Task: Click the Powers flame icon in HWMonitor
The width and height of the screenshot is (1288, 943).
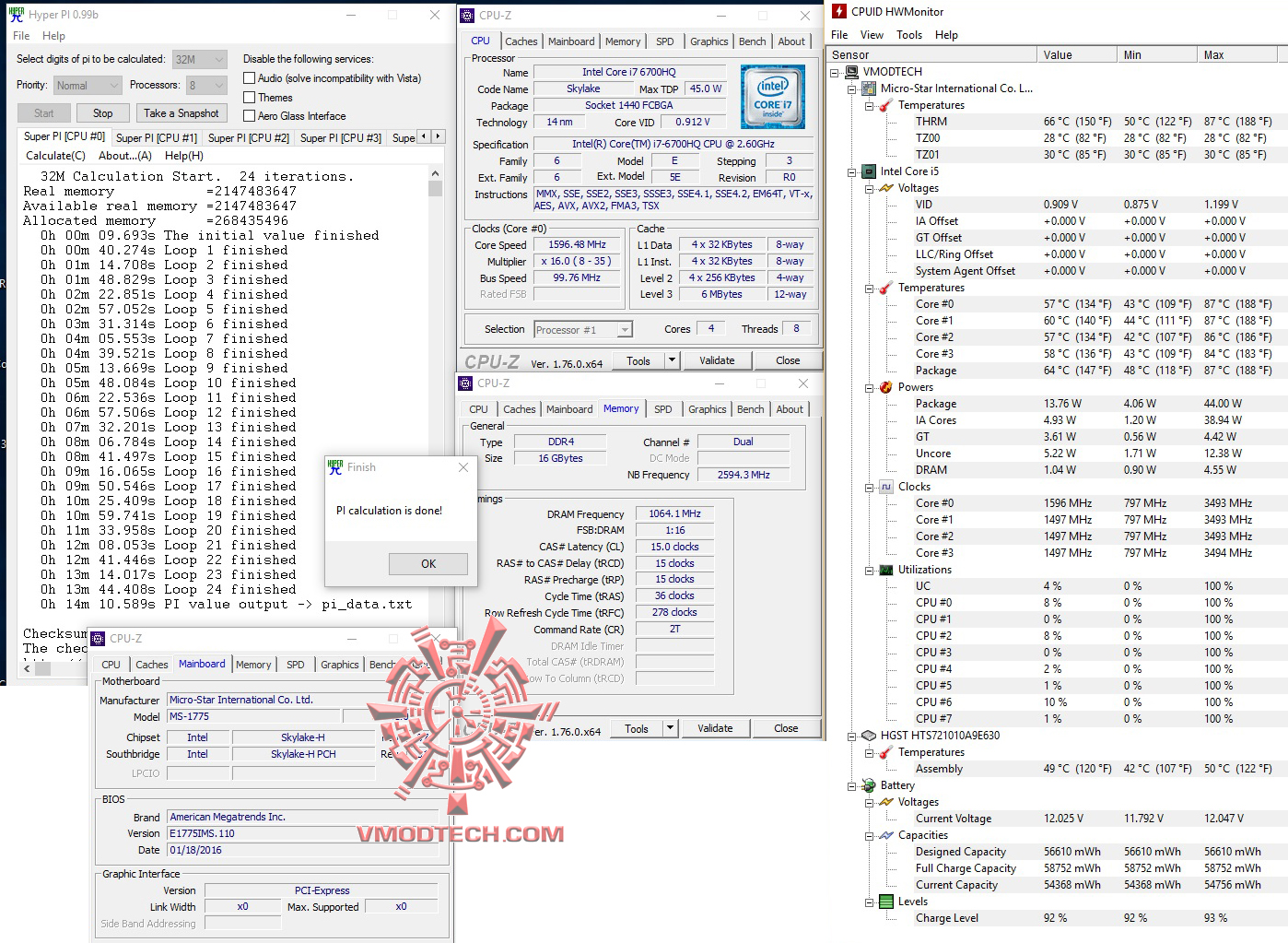Action: coord(886,387)
